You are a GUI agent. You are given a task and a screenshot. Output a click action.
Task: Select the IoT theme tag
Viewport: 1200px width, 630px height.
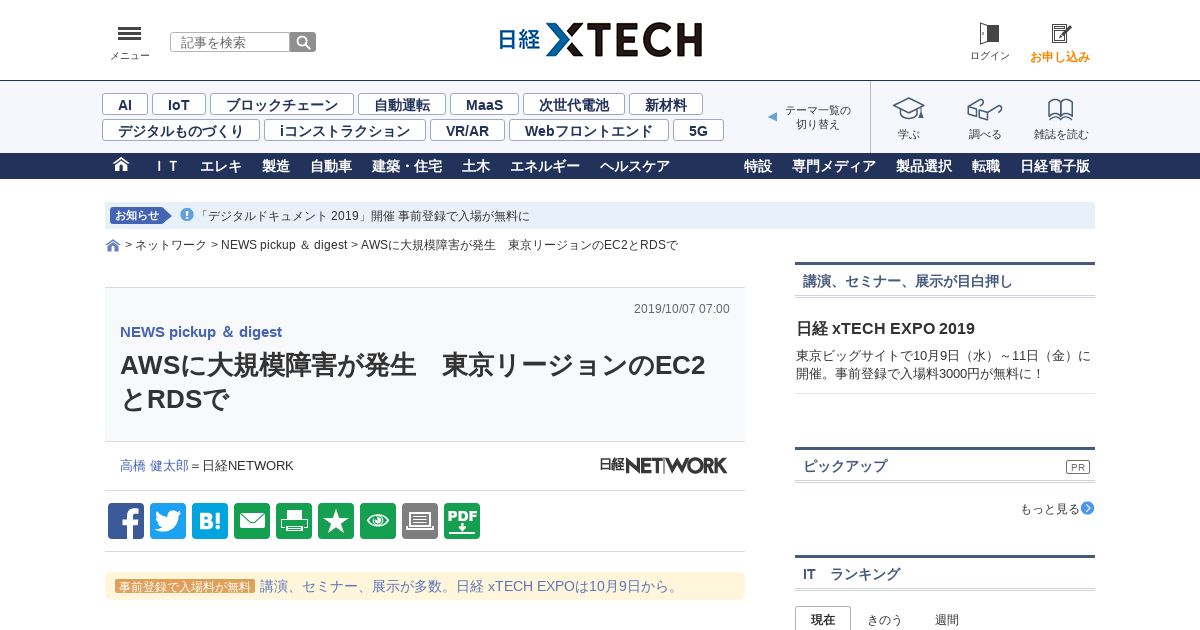click(179, 104)
